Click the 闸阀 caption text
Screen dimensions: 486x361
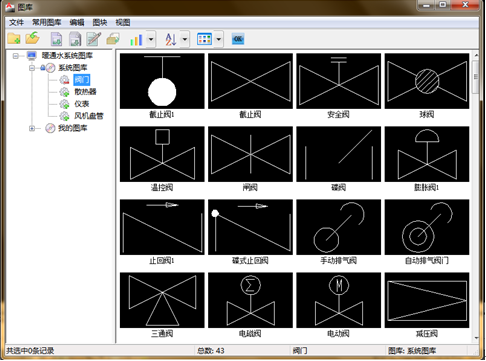point(250,188)
